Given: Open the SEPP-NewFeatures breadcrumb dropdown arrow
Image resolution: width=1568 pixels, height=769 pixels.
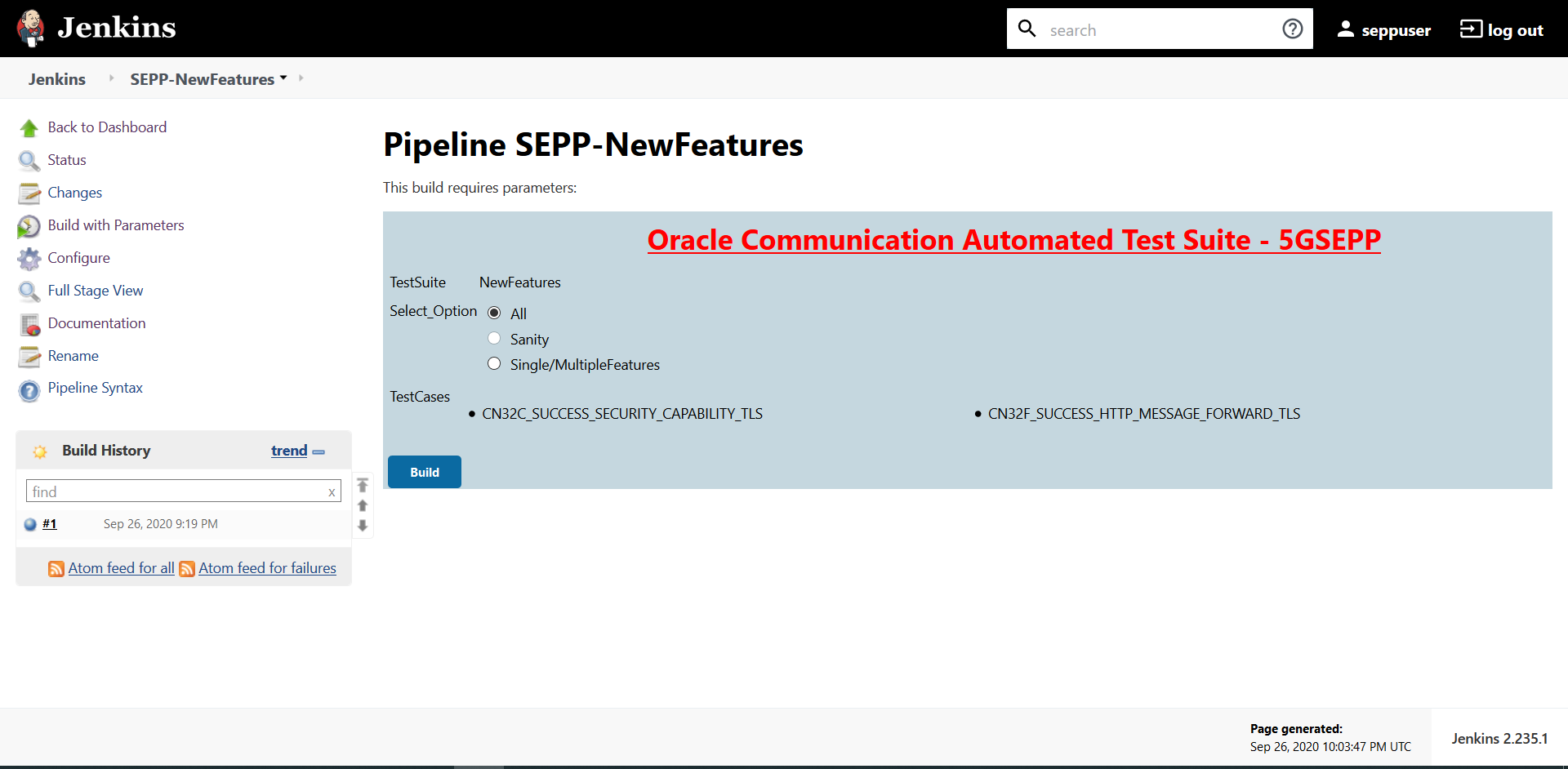Looking at the screenshot, I should point(283,78).
